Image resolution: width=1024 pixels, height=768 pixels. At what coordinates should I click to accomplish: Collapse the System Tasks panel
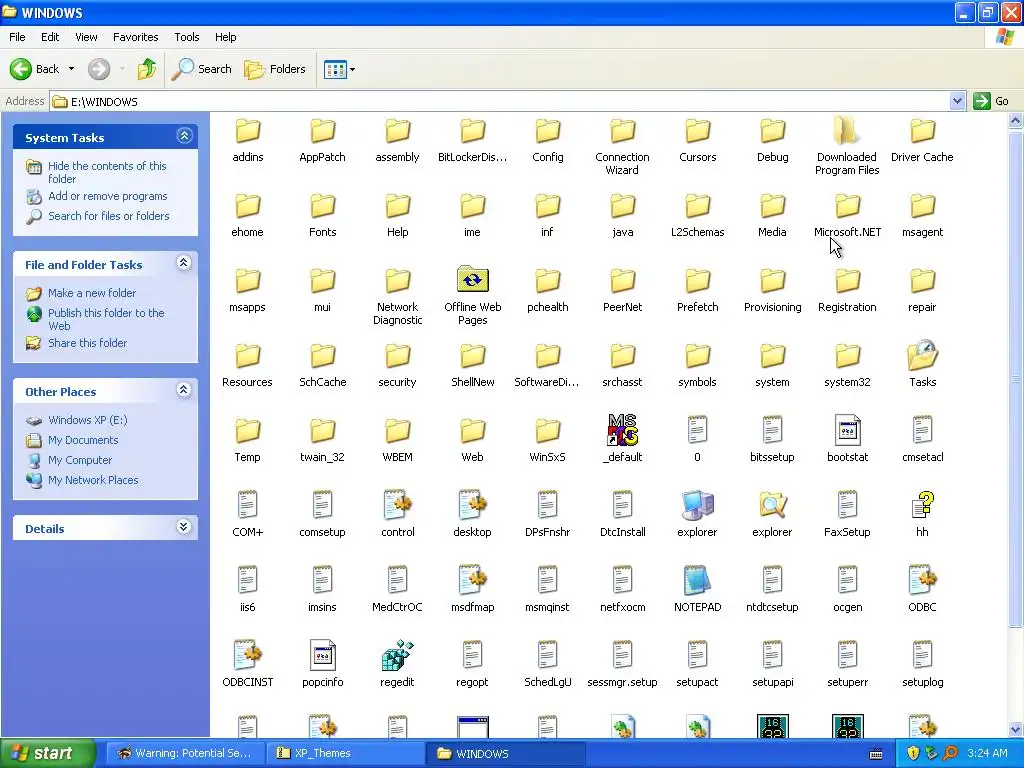pyautogui.click(x=184, y=136)
